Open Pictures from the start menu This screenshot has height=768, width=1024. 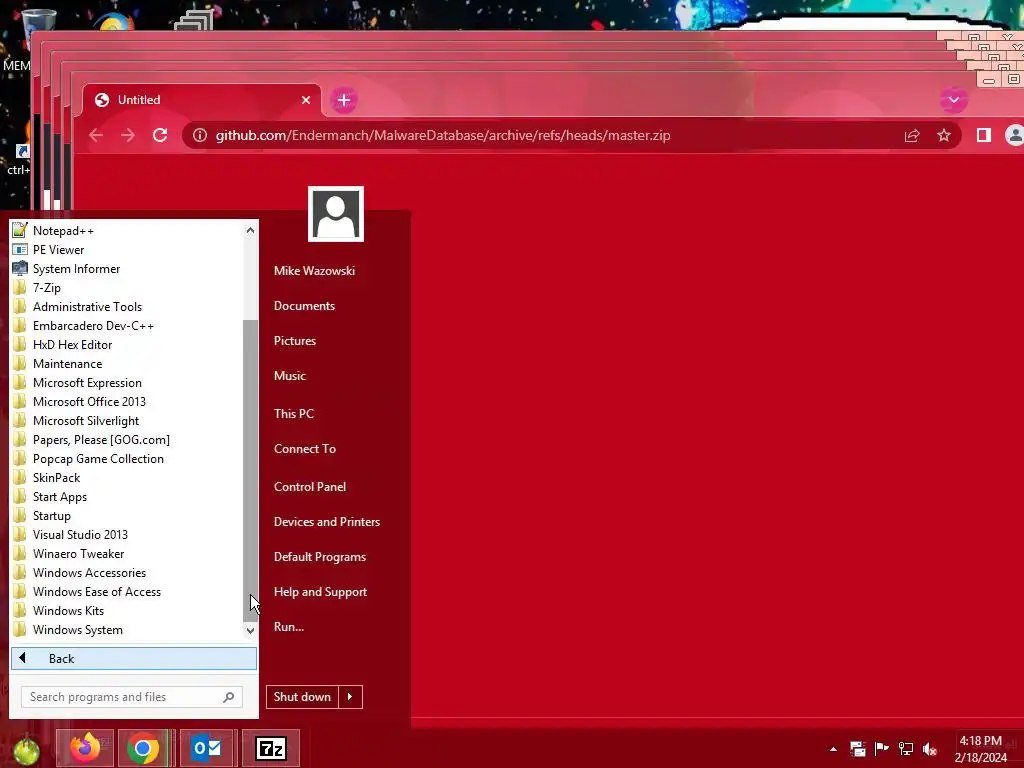[x=295, y=341]
